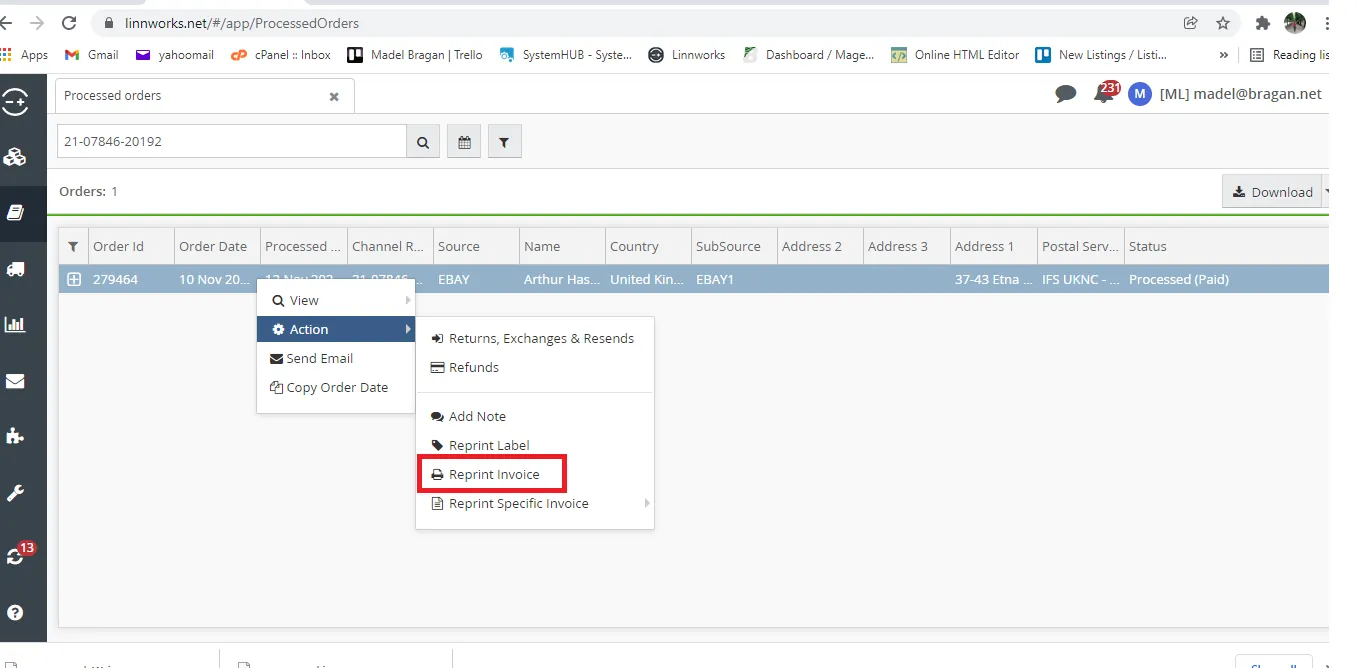Click the Download button
Image resolution: width=1357 pixels, height=668 pixels.
coord(1272,192)
